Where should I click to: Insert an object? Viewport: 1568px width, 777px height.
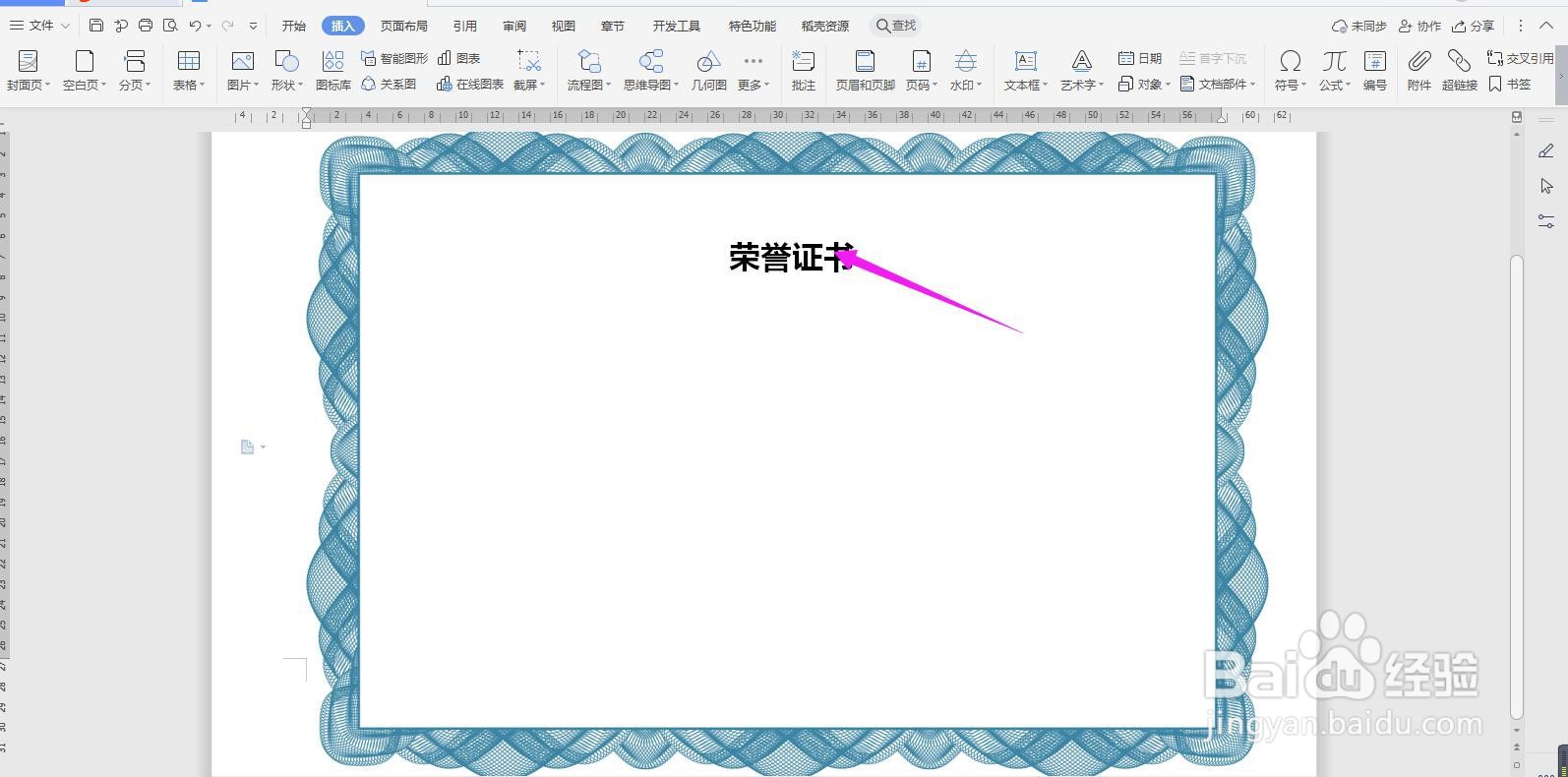pos(1144,85)
